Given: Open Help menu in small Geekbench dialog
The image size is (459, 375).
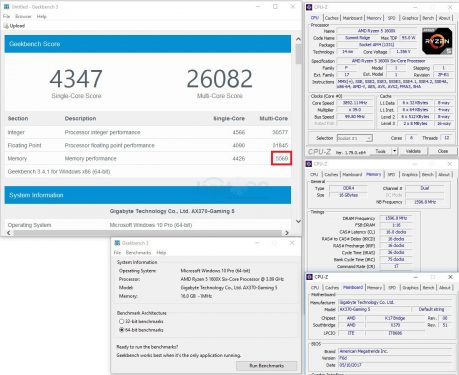Looking at the screenshot, I should coord(161,252).
